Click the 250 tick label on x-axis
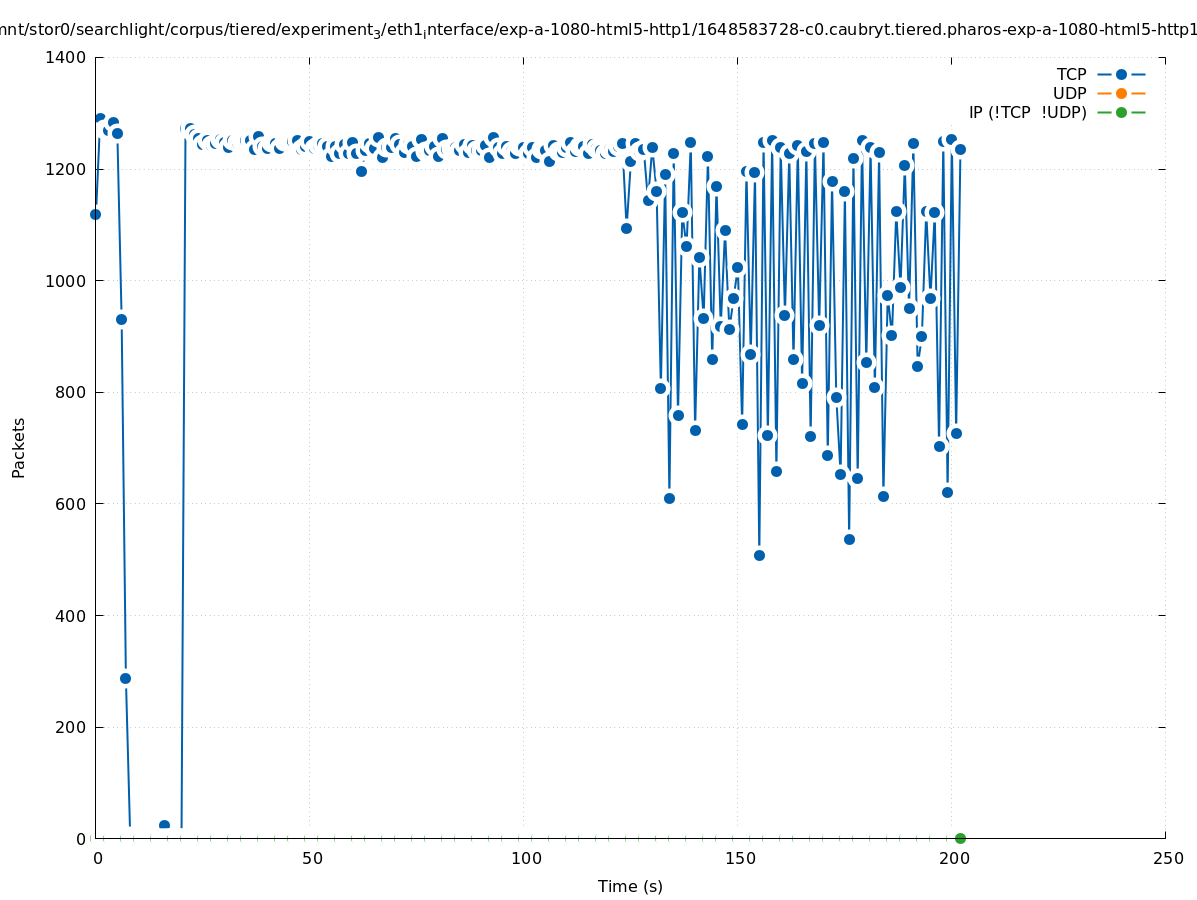This screenshot has width=1197, height=900. (1167, 858)
